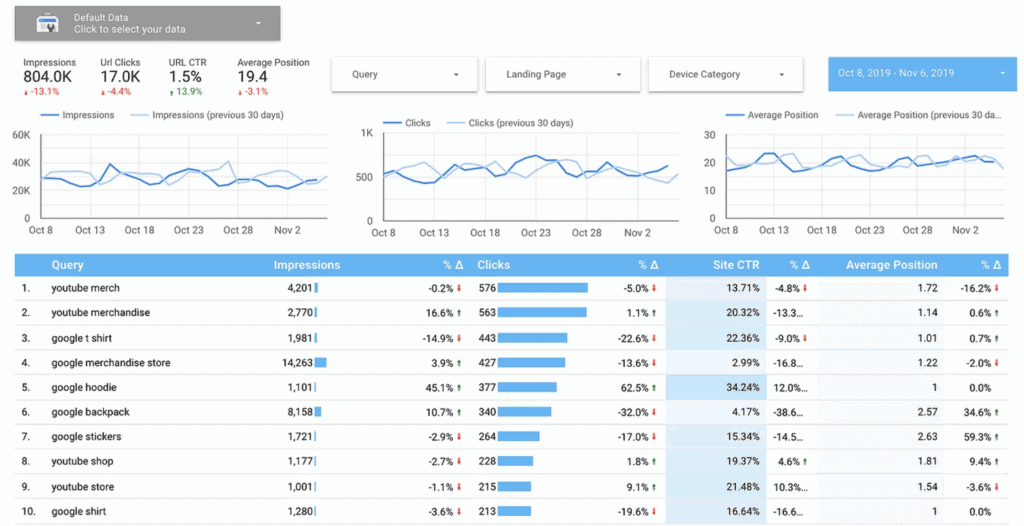Expand the Device Category filter dropdown

click(x=726, y=74)
